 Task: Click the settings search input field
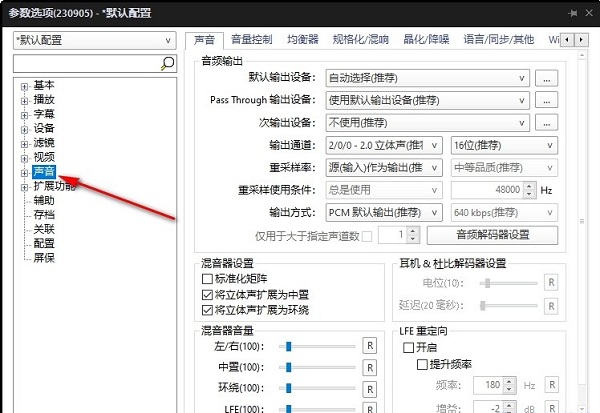(87, 64)
